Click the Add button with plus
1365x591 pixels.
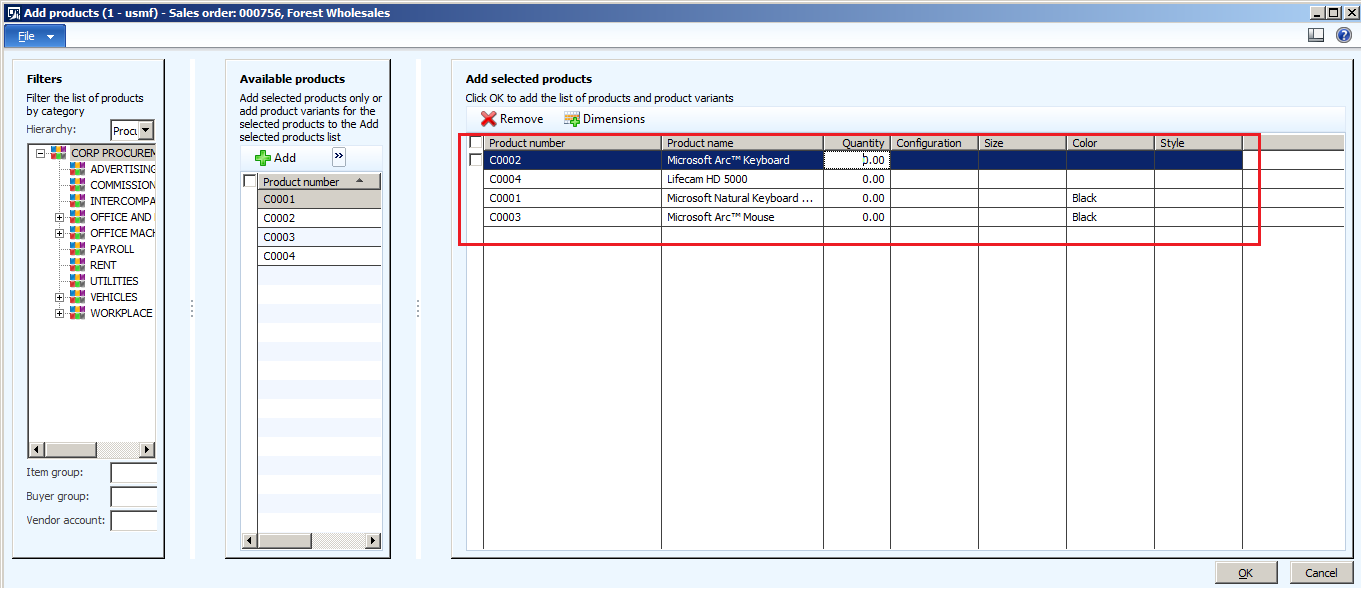tap(276, 158)
